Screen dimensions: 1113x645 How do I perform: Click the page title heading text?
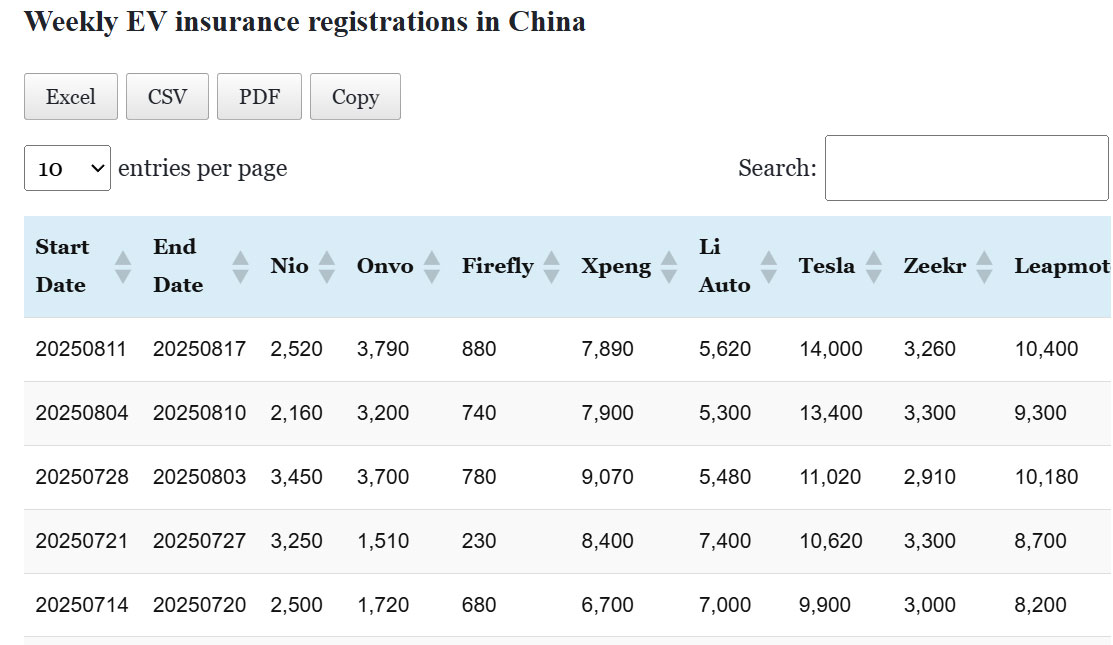coord(304,21)
